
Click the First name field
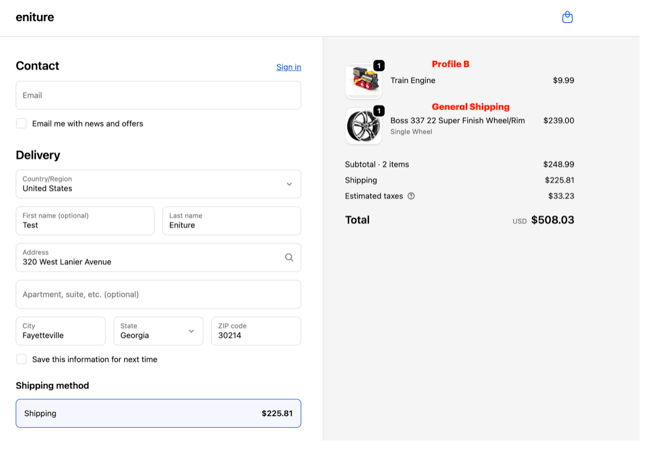[85, 221]
